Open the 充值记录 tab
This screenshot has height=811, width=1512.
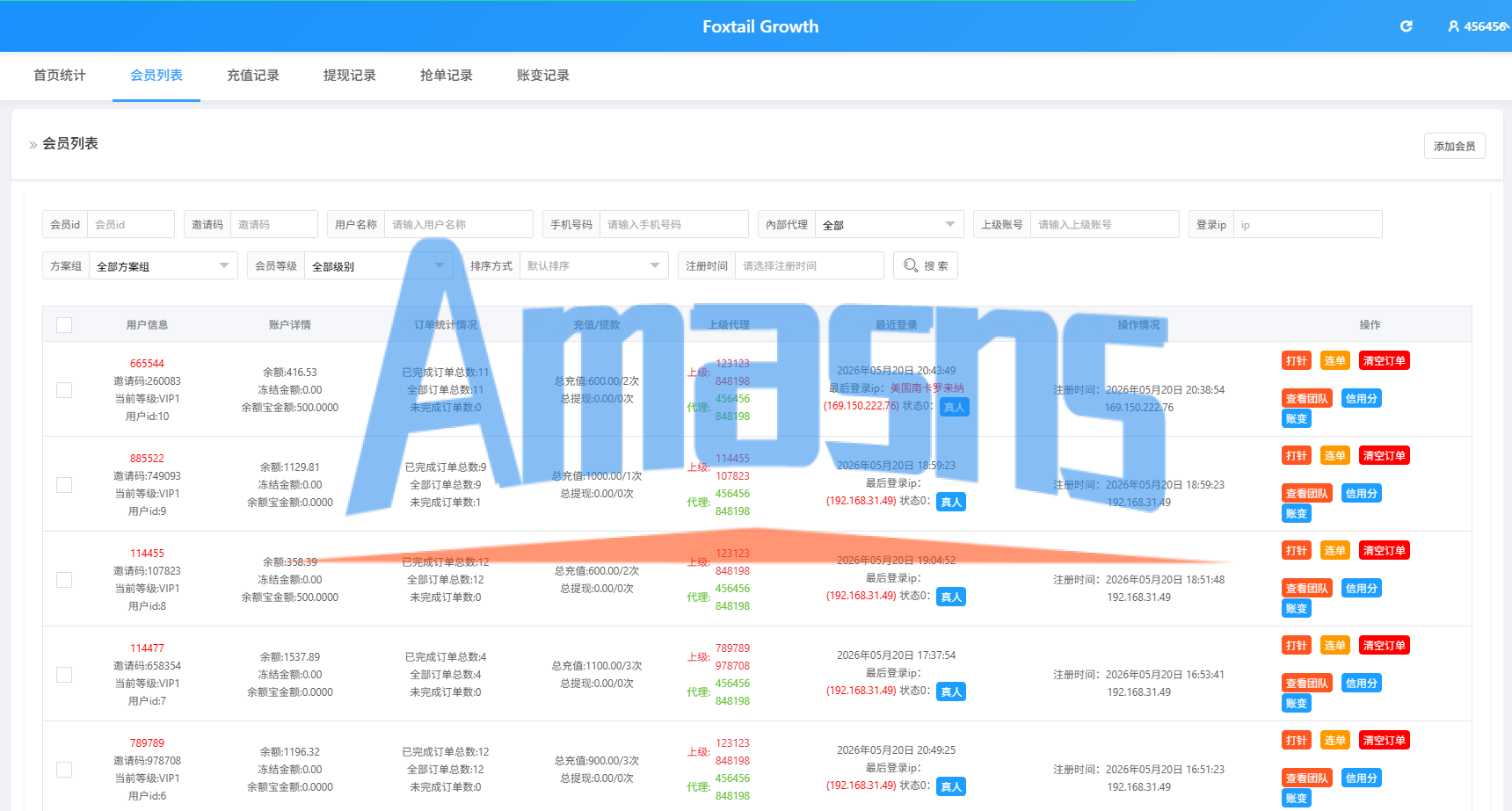(x=253, y=76)
